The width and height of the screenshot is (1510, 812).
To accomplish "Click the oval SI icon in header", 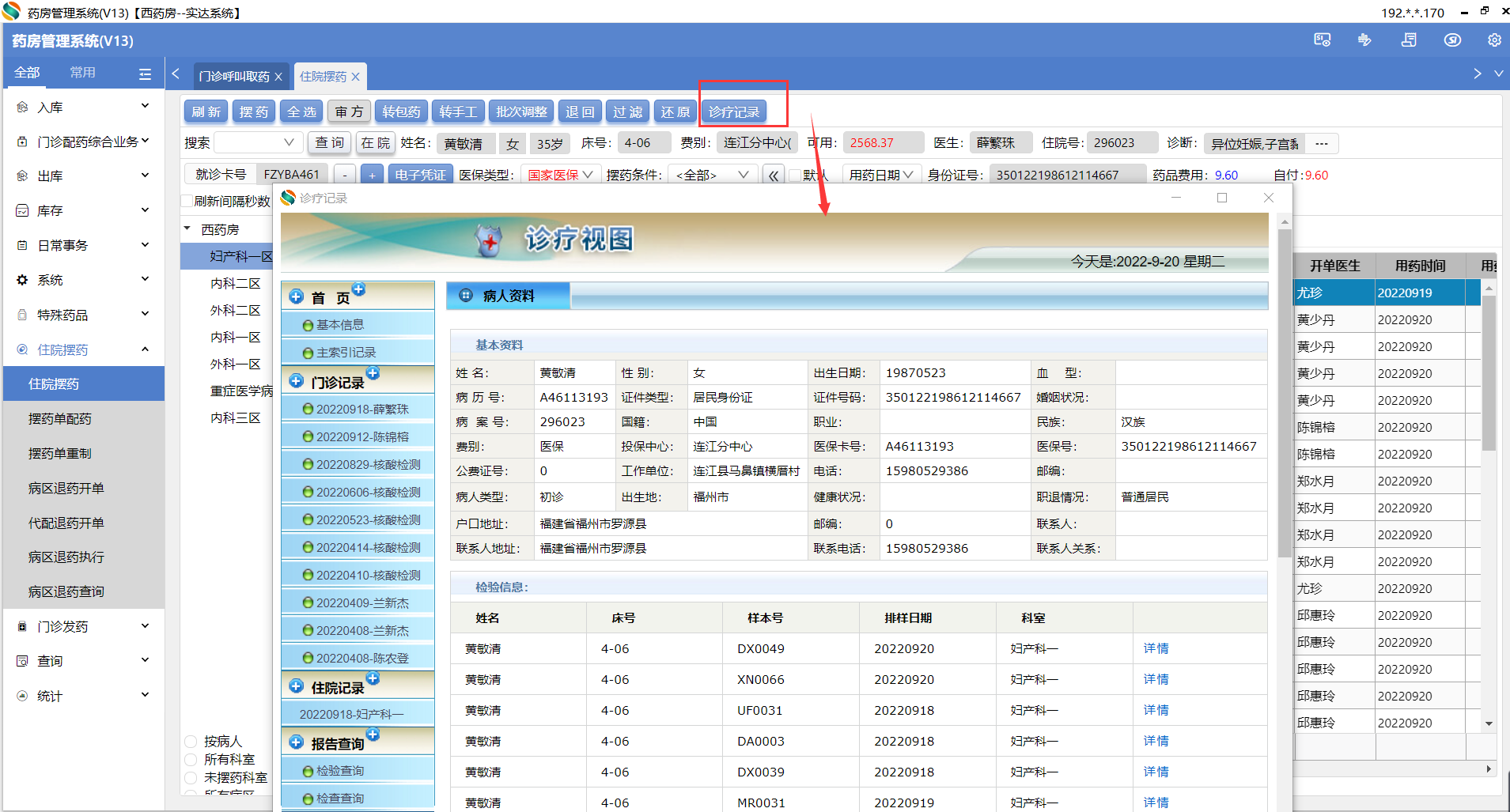I will [x=1452, y=40].
